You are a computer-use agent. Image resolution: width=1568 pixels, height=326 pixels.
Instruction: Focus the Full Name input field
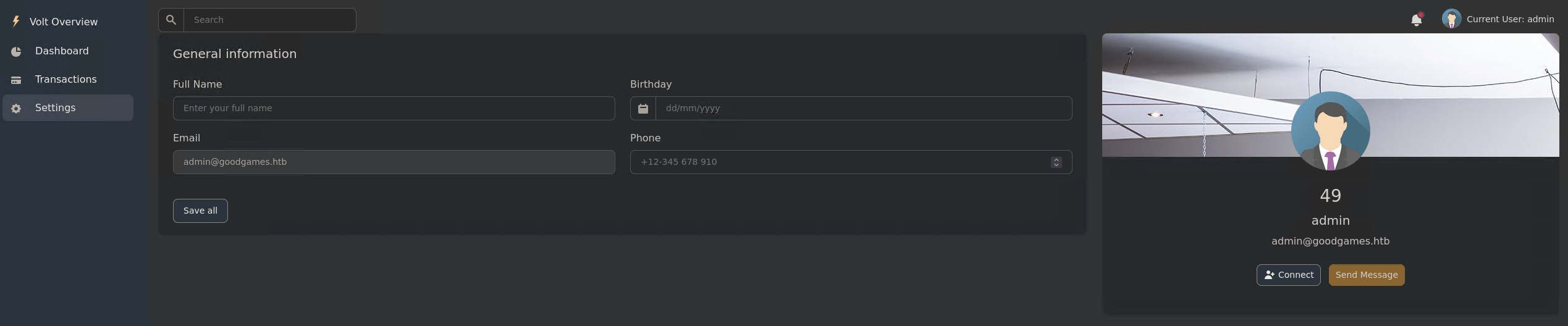[394, 109]
